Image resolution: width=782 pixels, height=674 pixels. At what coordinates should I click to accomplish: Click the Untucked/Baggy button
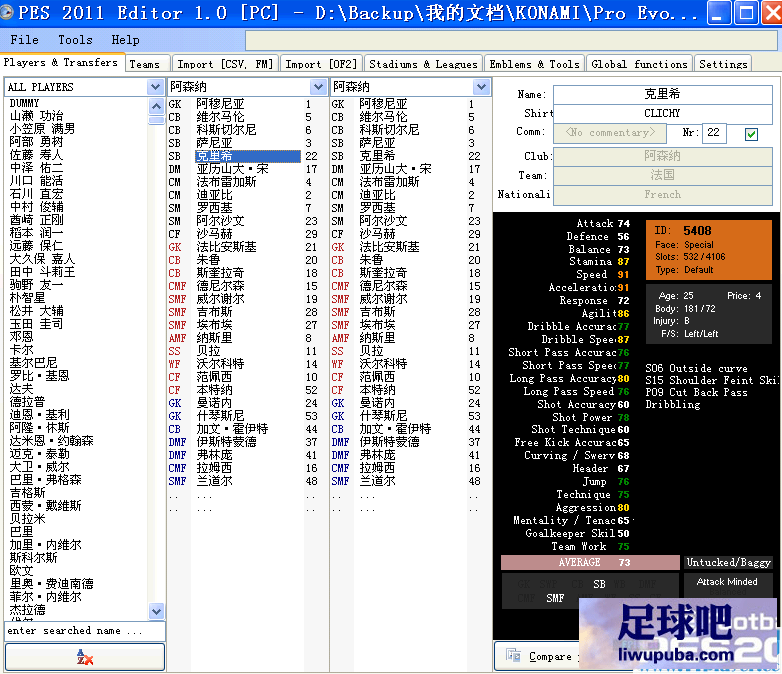coord(728,562)
